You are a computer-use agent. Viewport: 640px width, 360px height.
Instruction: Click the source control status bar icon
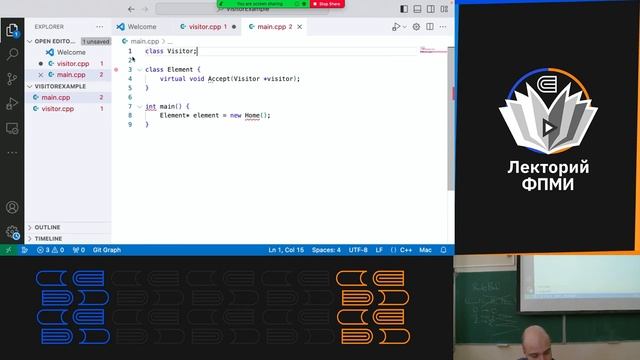[25, 250]
